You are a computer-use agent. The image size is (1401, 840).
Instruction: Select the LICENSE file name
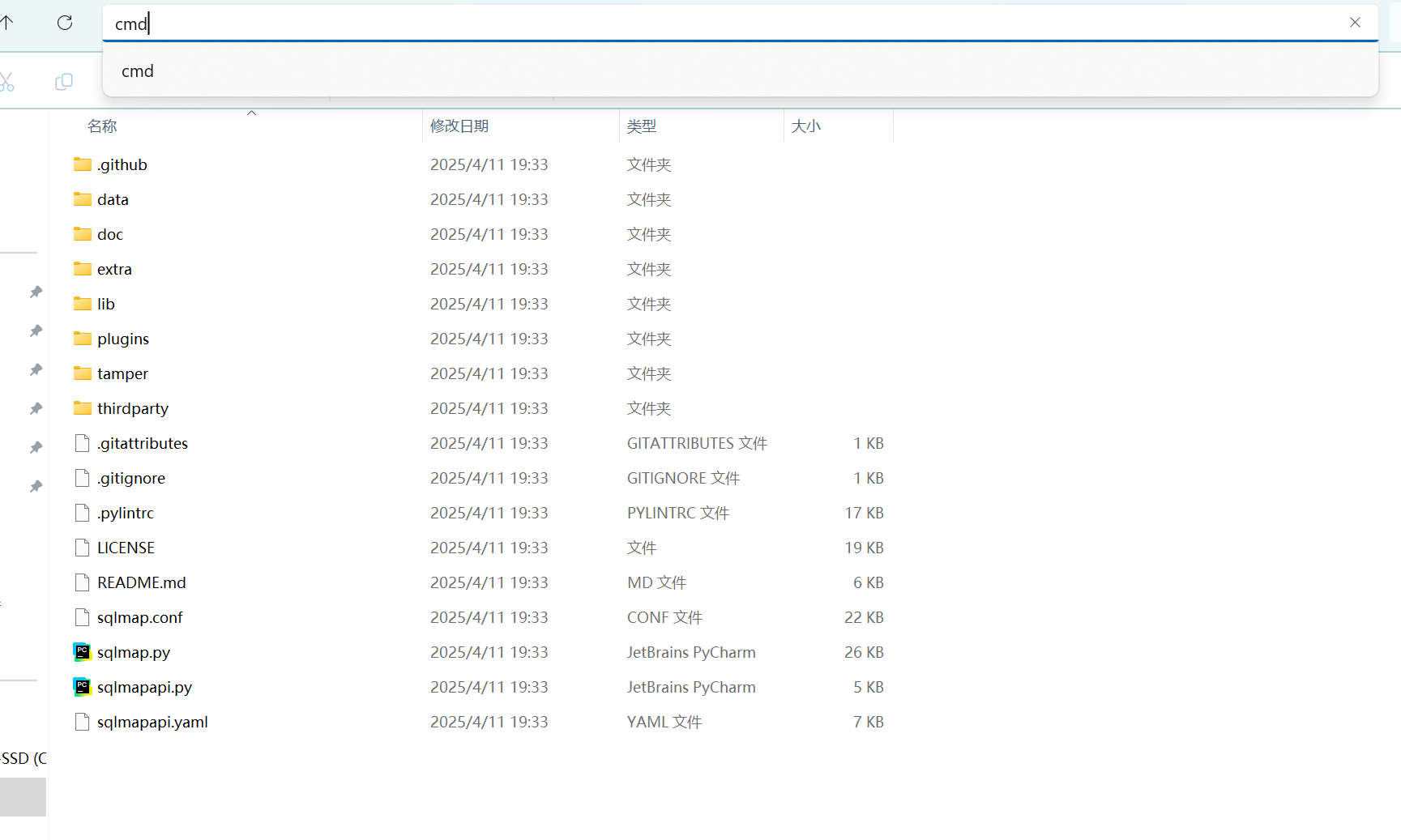click(126, 548)
